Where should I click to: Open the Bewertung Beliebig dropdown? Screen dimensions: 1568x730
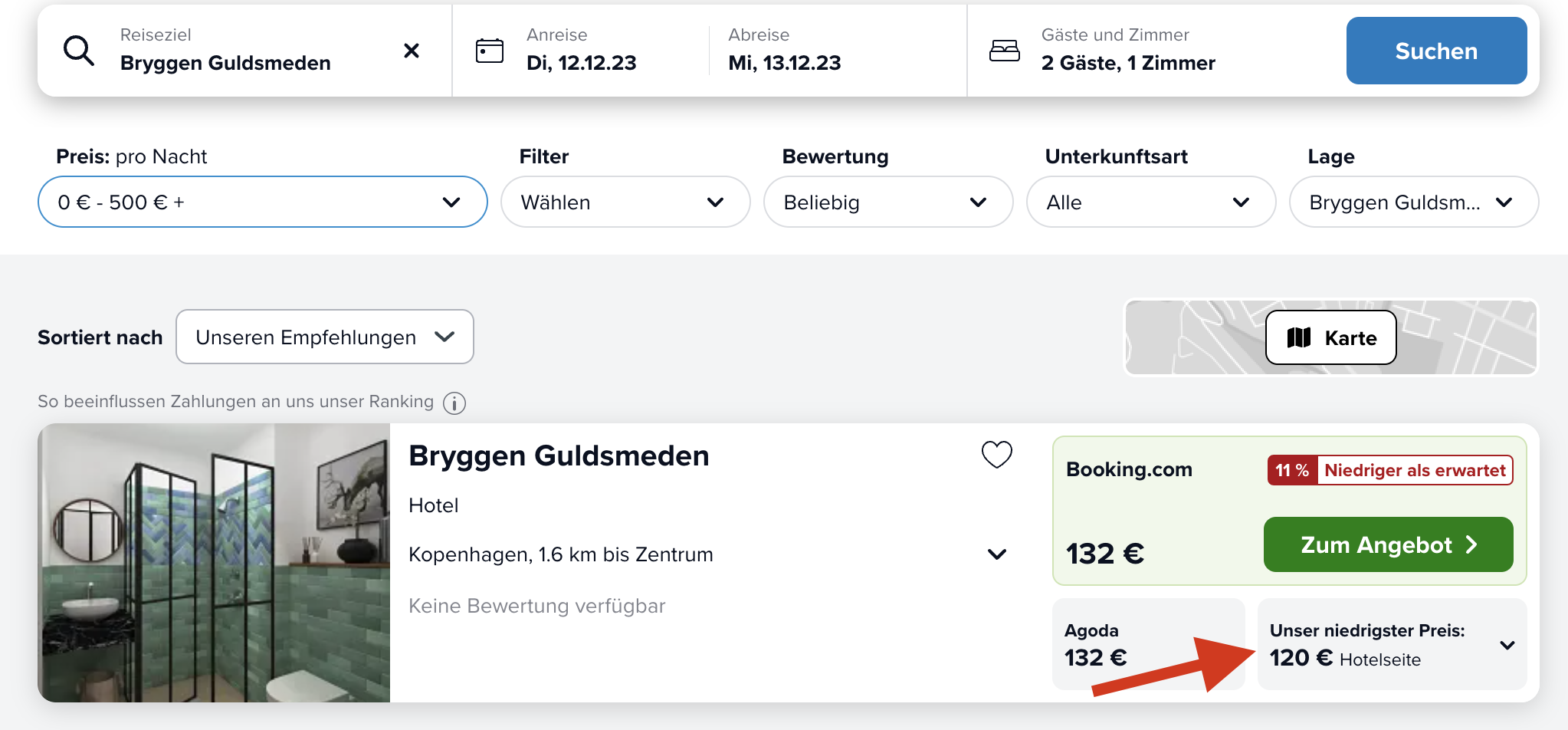[888, 202]
